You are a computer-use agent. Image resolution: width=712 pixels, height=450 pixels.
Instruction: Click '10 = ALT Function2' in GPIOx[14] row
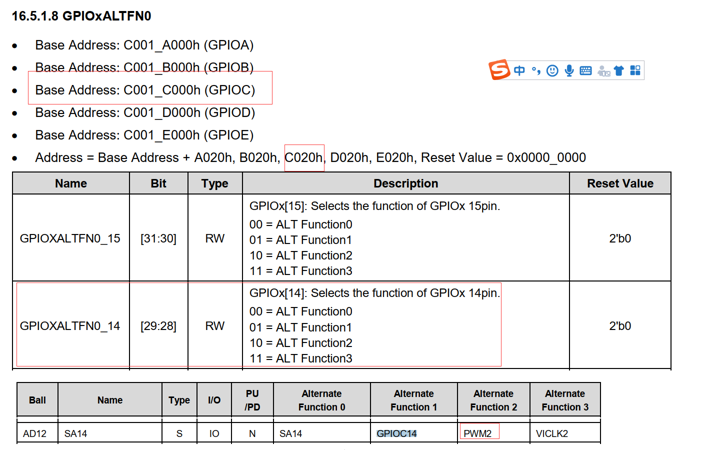(x=301, y=343)
